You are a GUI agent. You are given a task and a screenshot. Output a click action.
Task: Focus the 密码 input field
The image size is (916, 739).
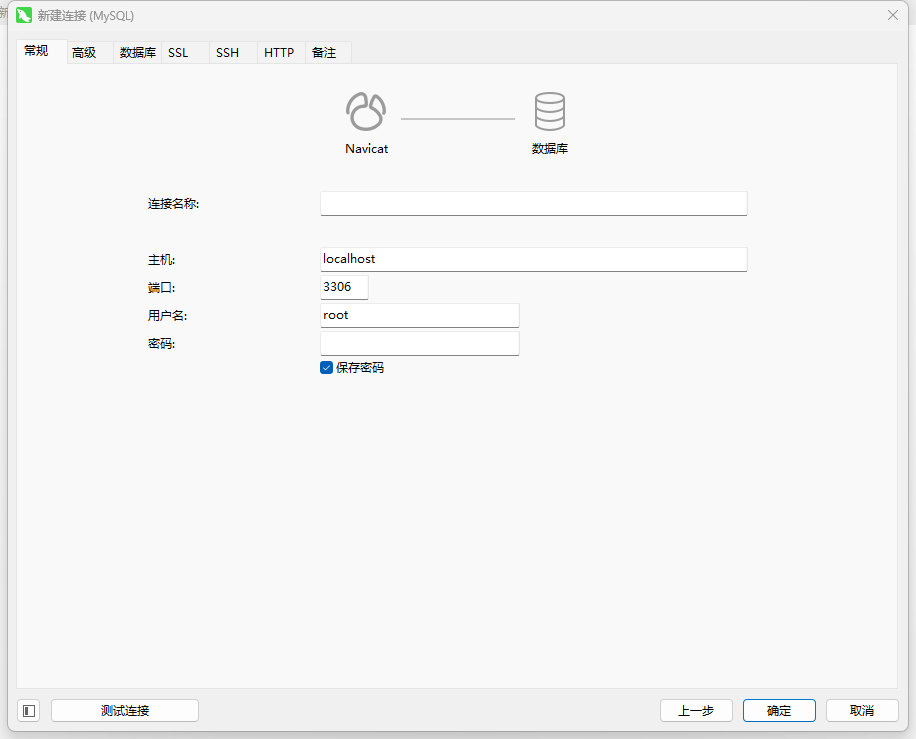pos(420,344)
